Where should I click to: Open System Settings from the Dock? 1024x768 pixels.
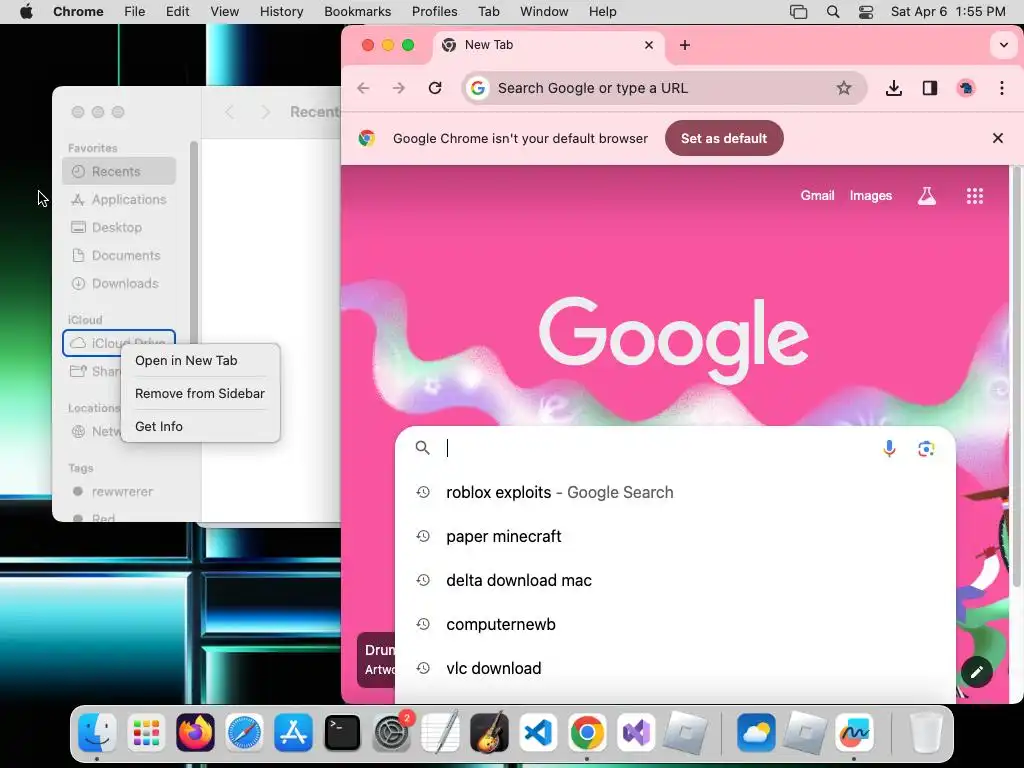coord(392,732)
